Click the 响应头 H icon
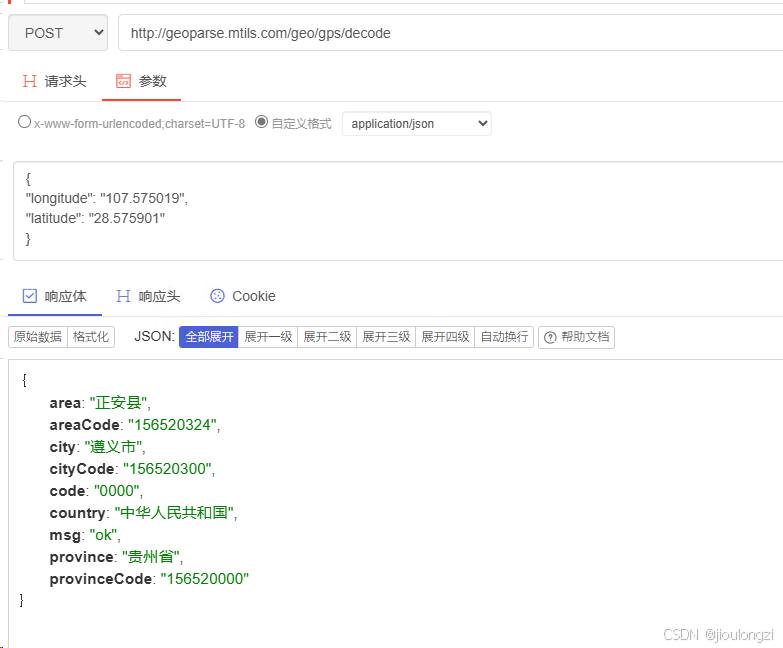Screen dimensions: 783x648 [x=123, y=296]
